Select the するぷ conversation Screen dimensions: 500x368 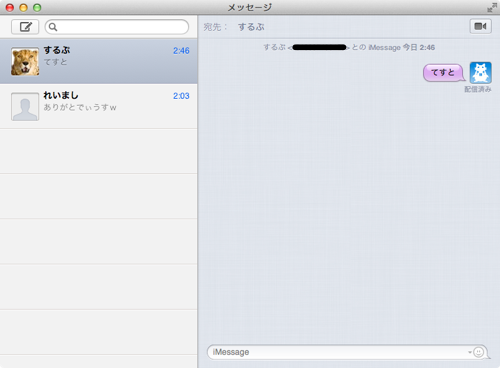[99, 61]
